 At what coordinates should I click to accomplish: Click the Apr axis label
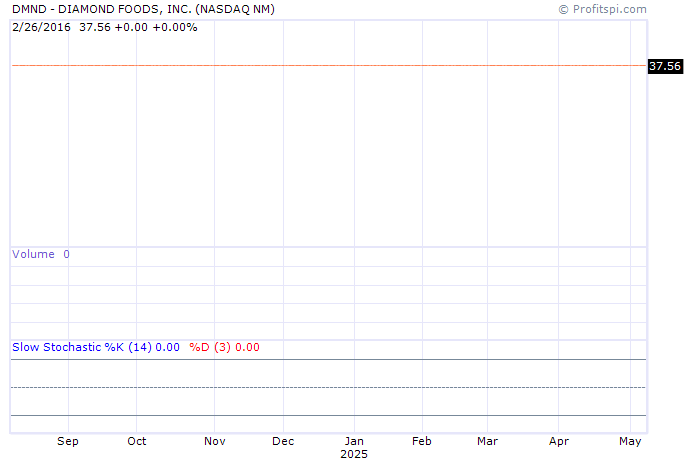tap(558, 441)
